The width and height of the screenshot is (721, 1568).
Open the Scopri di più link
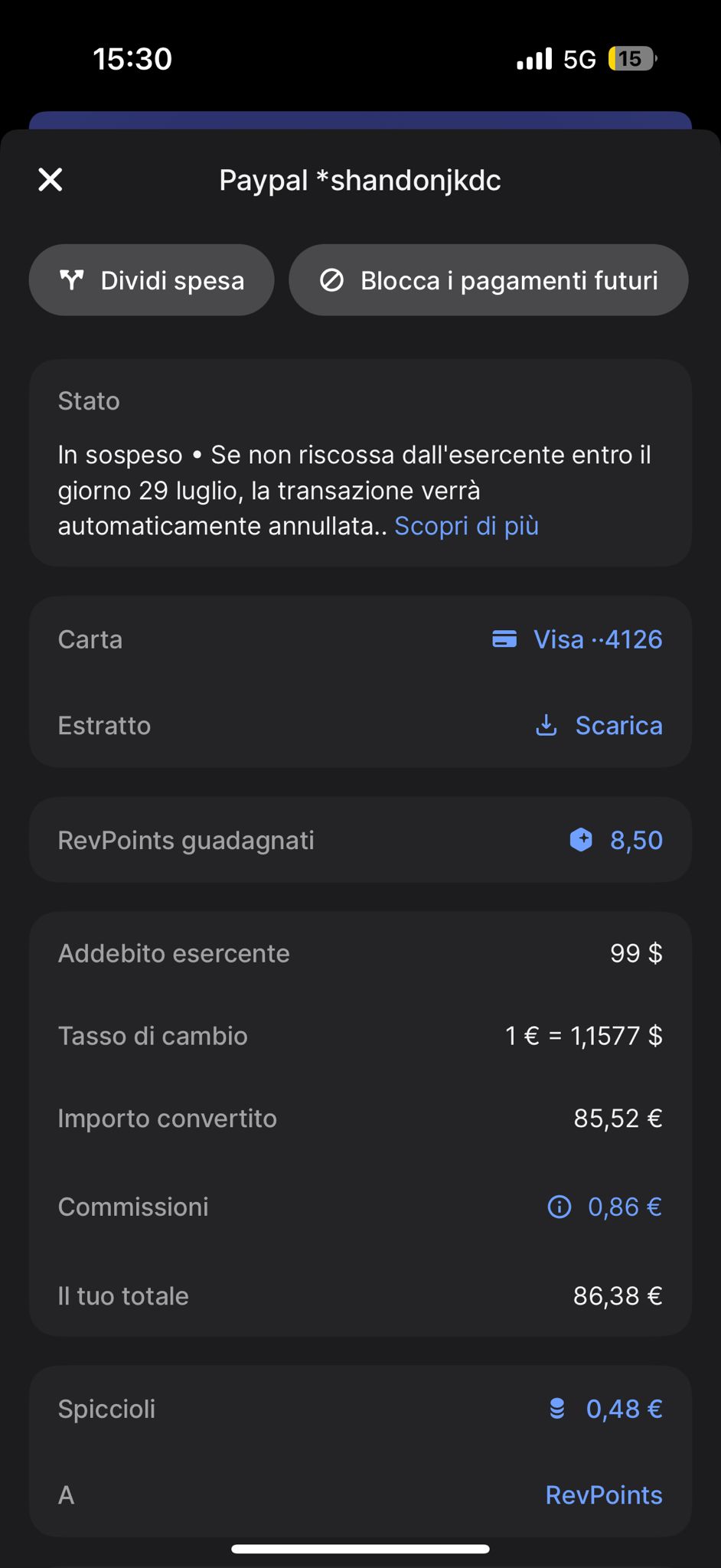(466, 526)
